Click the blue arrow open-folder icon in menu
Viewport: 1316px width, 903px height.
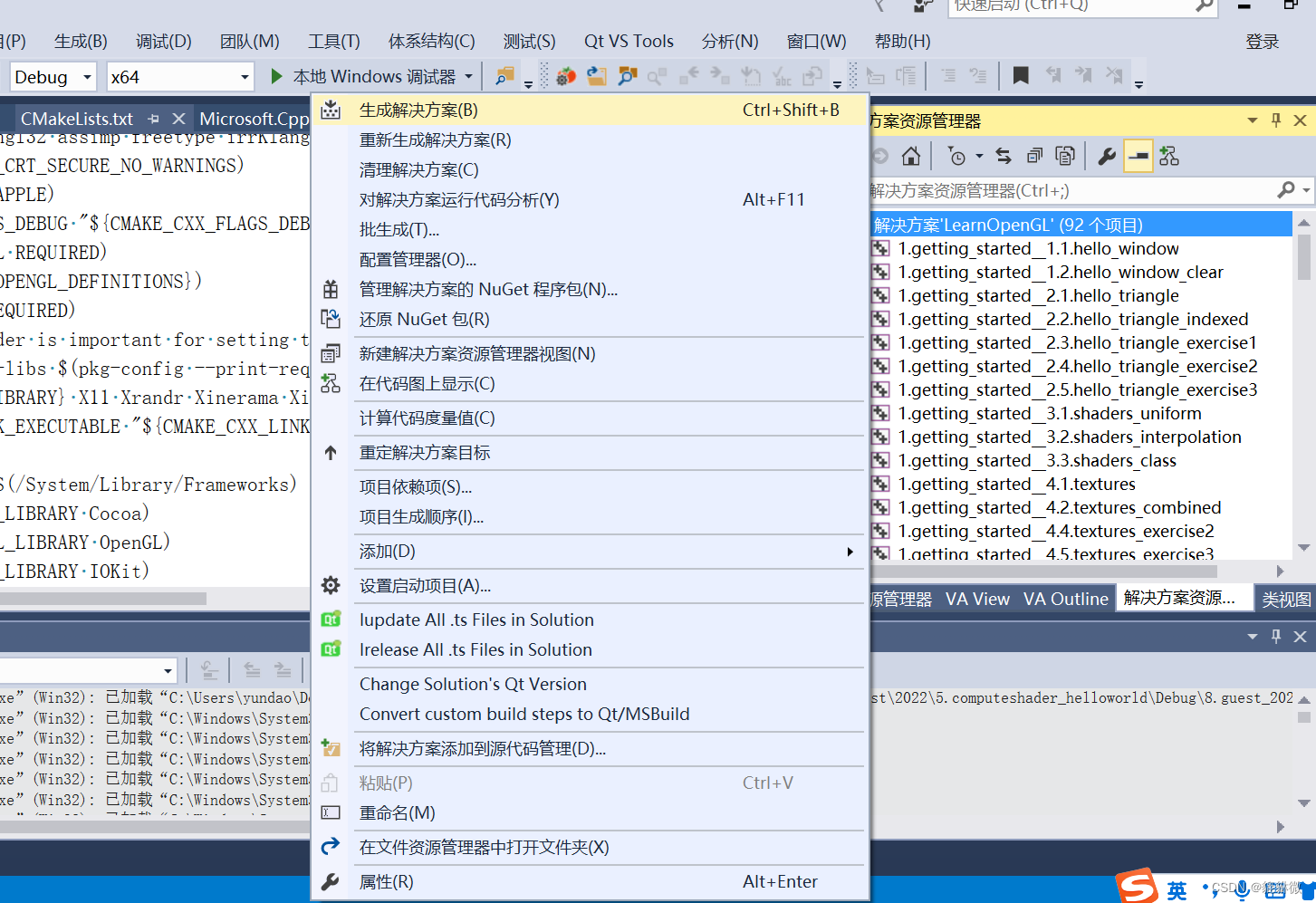tap(331, 847)
